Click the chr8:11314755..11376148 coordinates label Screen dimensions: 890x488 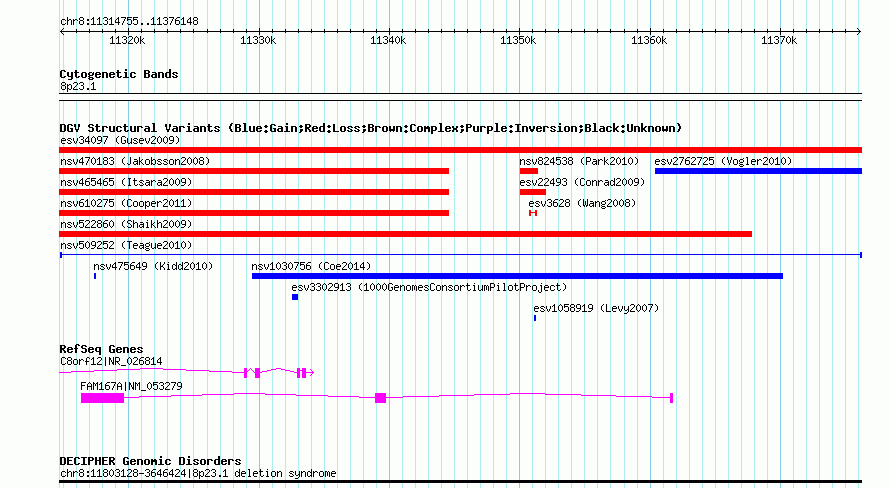coord(129,22)
